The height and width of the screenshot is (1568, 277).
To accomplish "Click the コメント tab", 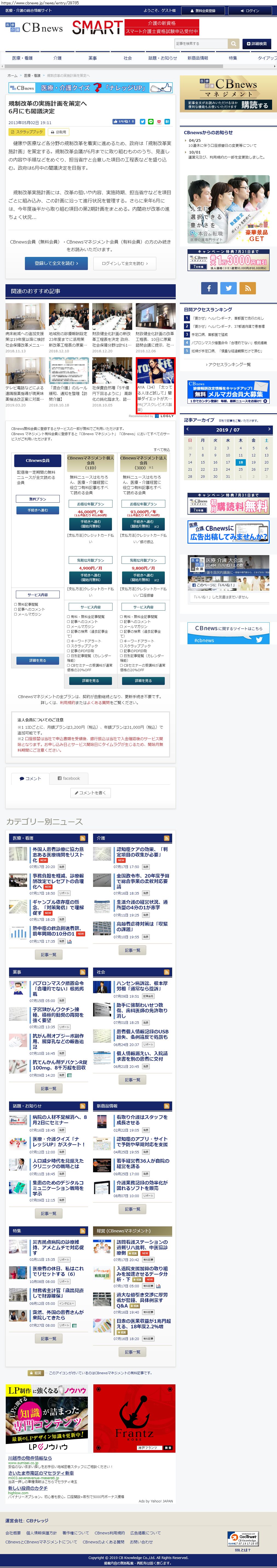I will coord(30,778).
